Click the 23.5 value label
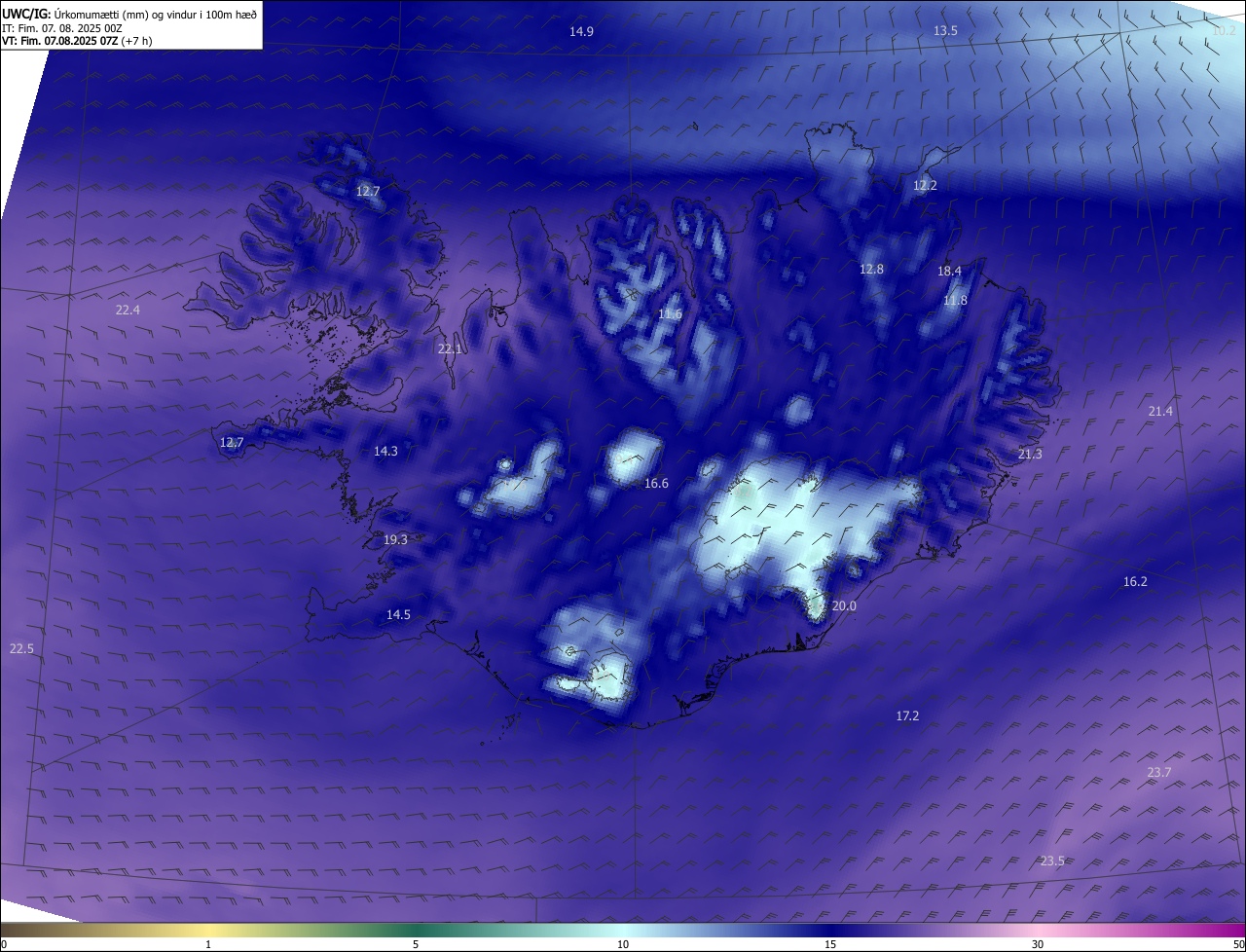 (x=1052, y=860)
